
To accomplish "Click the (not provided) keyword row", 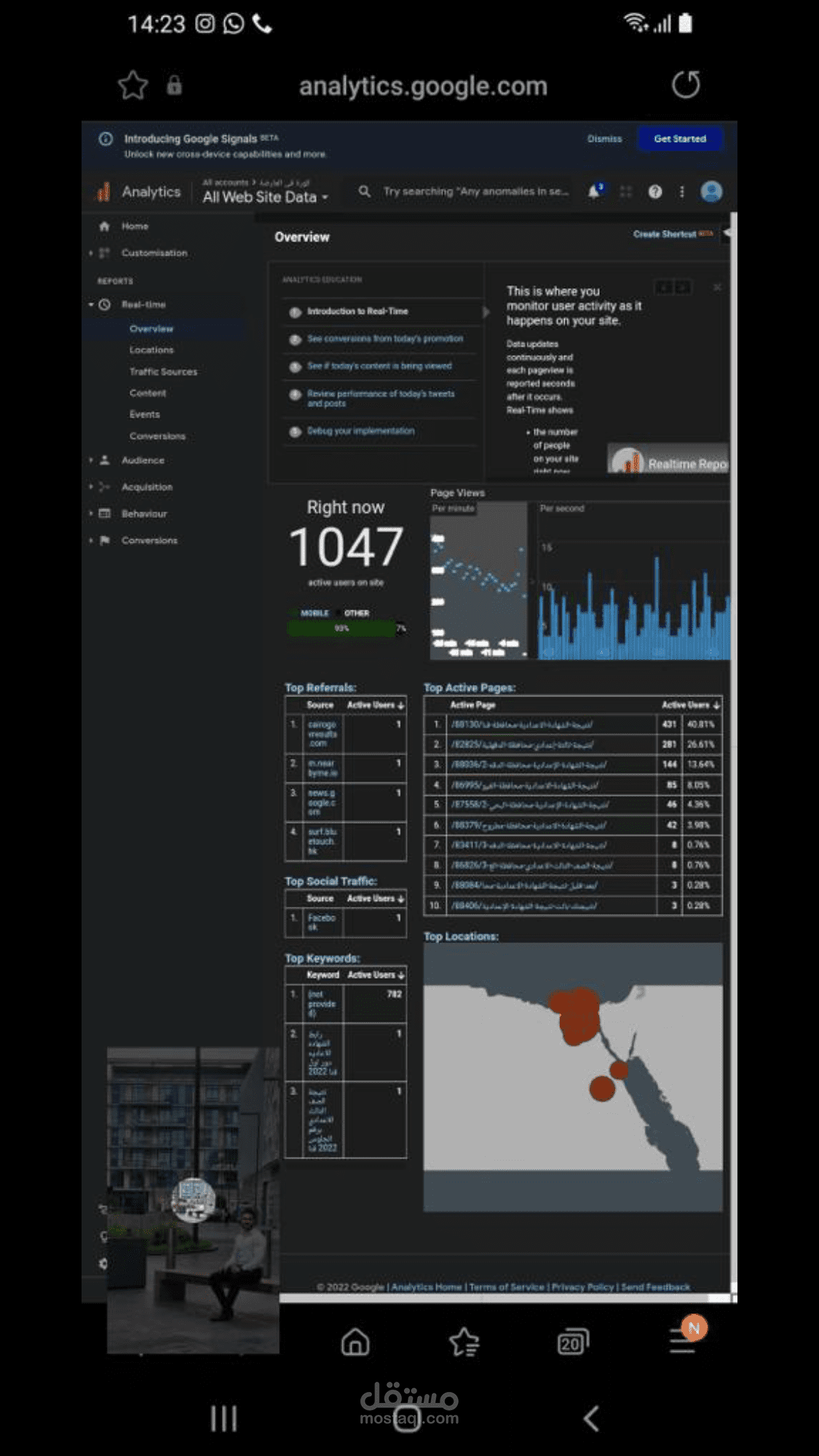I will point(346,1004).
